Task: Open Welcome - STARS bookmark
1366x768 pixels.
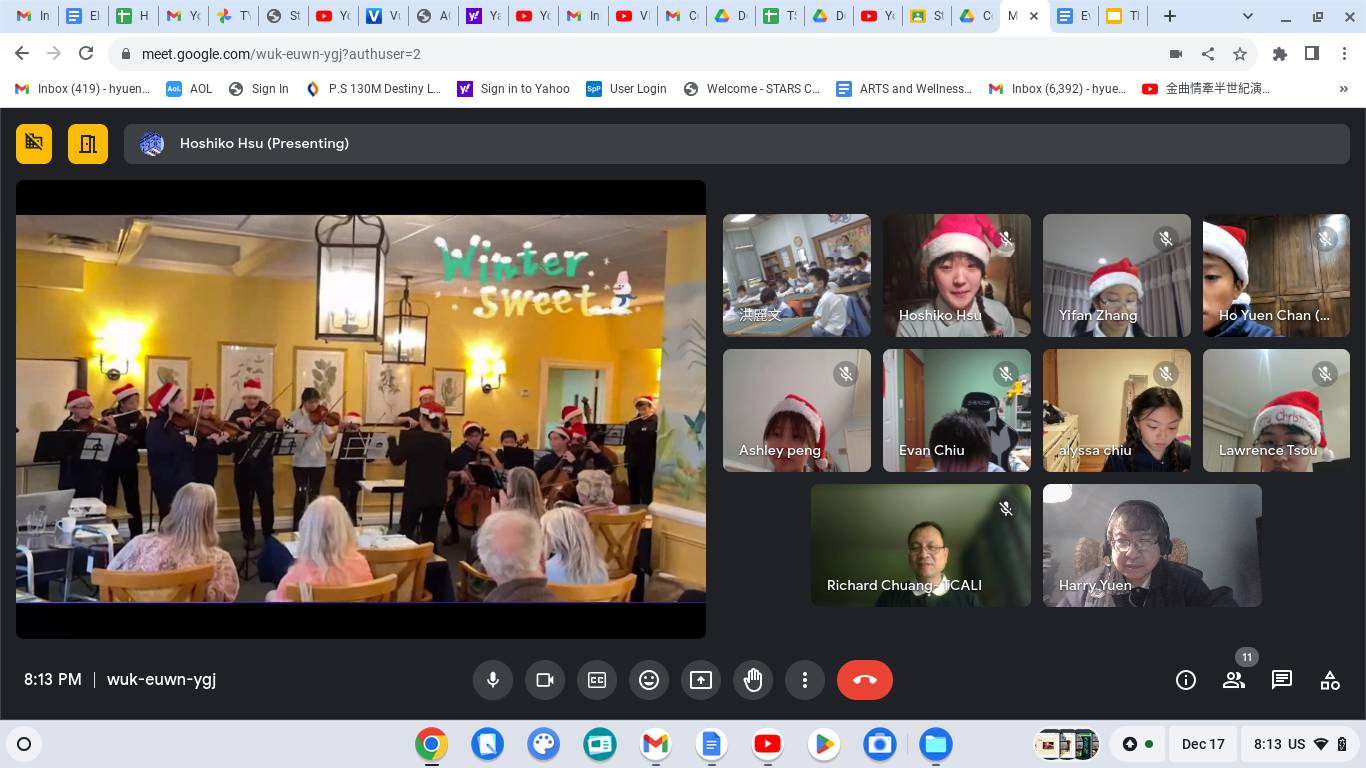Action: [752, 89]
